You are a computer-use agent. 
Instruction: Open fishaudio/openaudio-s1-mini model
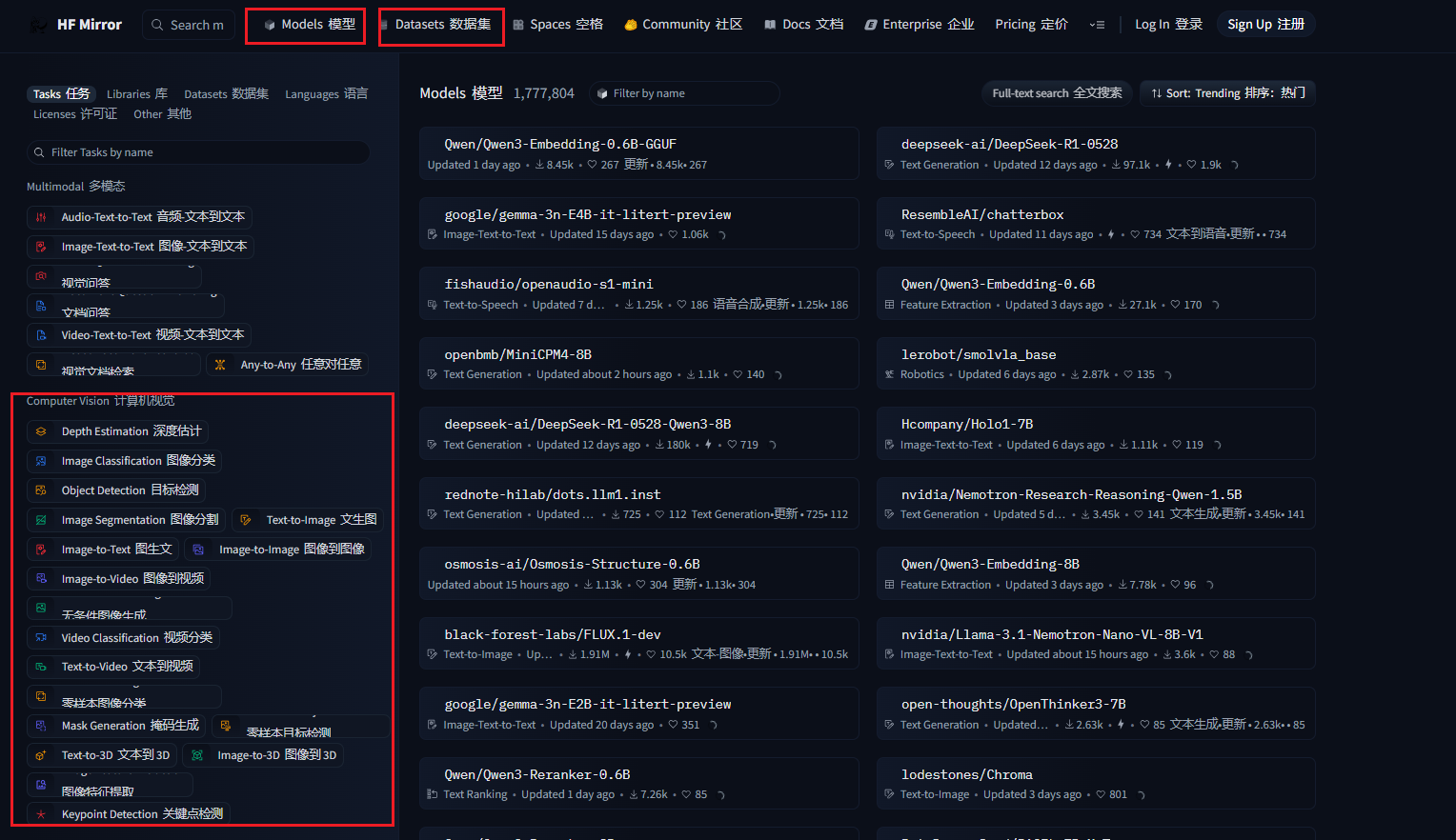coord(639,293)
